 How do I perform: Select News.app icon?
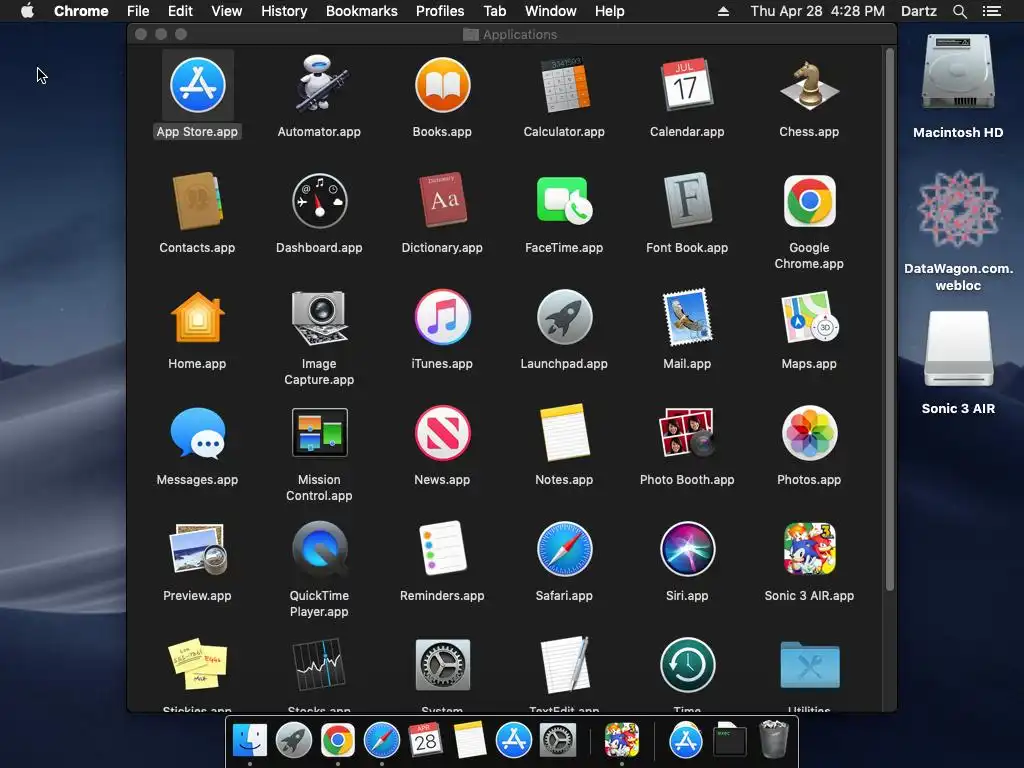point(442,433)
